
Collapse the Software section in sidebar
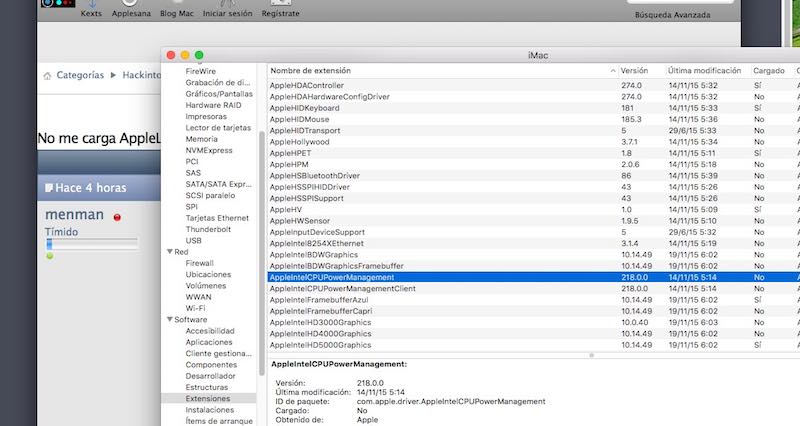point(169,319)
